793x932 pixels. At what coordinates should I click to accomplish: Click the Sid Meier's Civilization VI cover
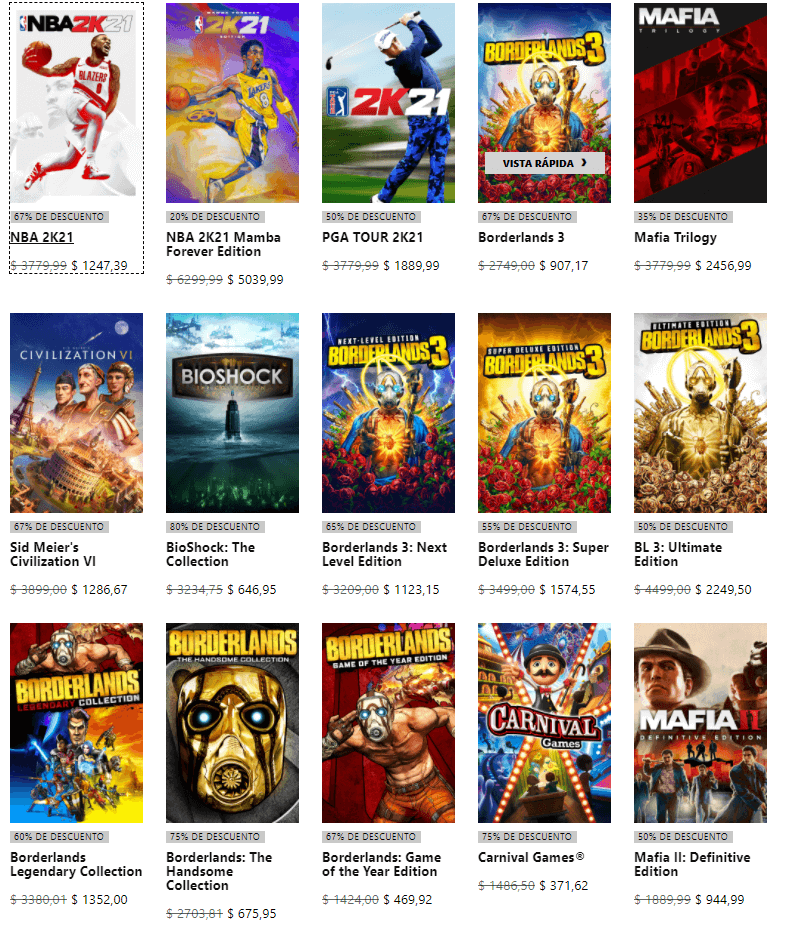(x=76, y=413)
